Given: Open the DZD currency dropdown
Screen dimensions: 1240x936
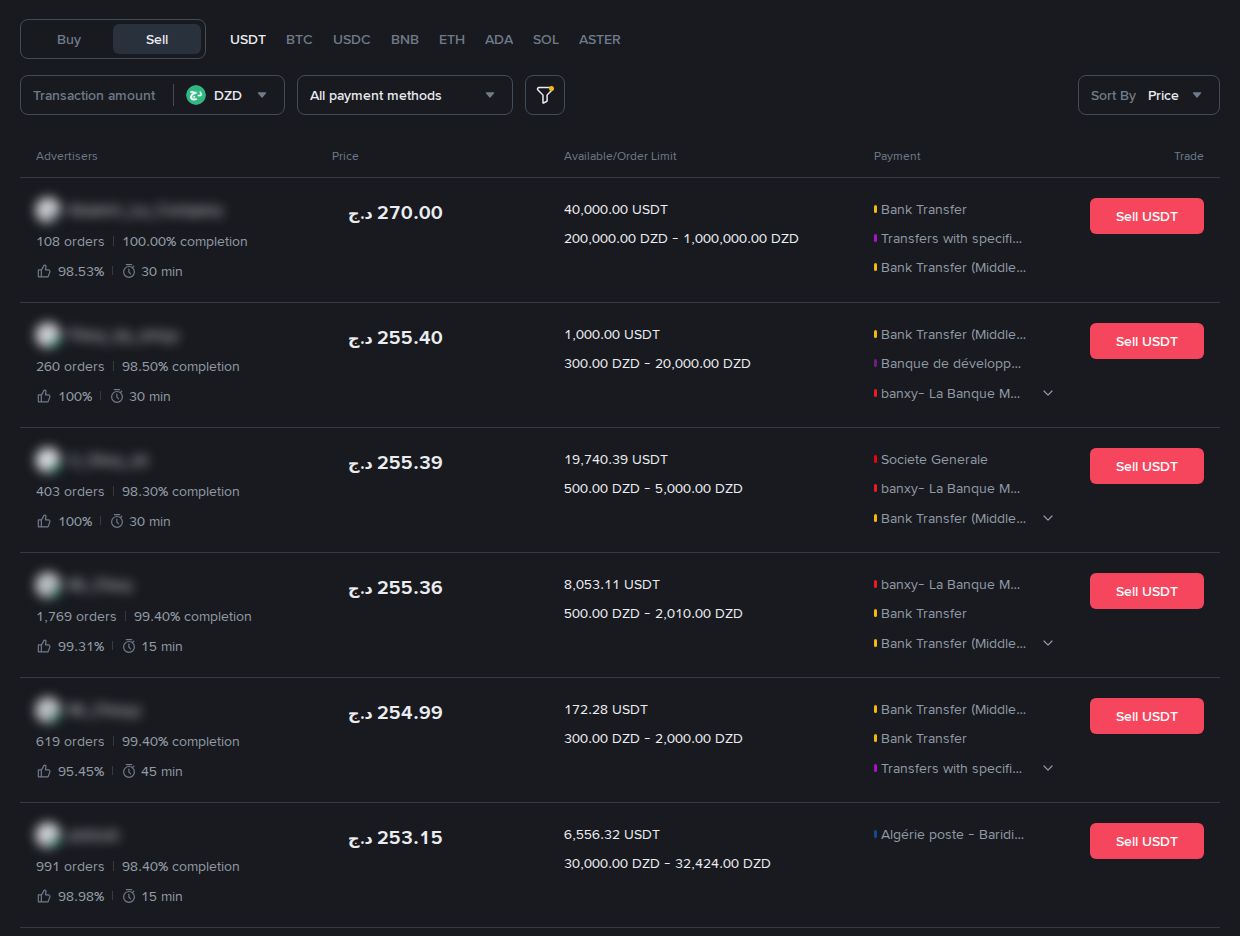Looking at the screenshot, I should (228, 96).
